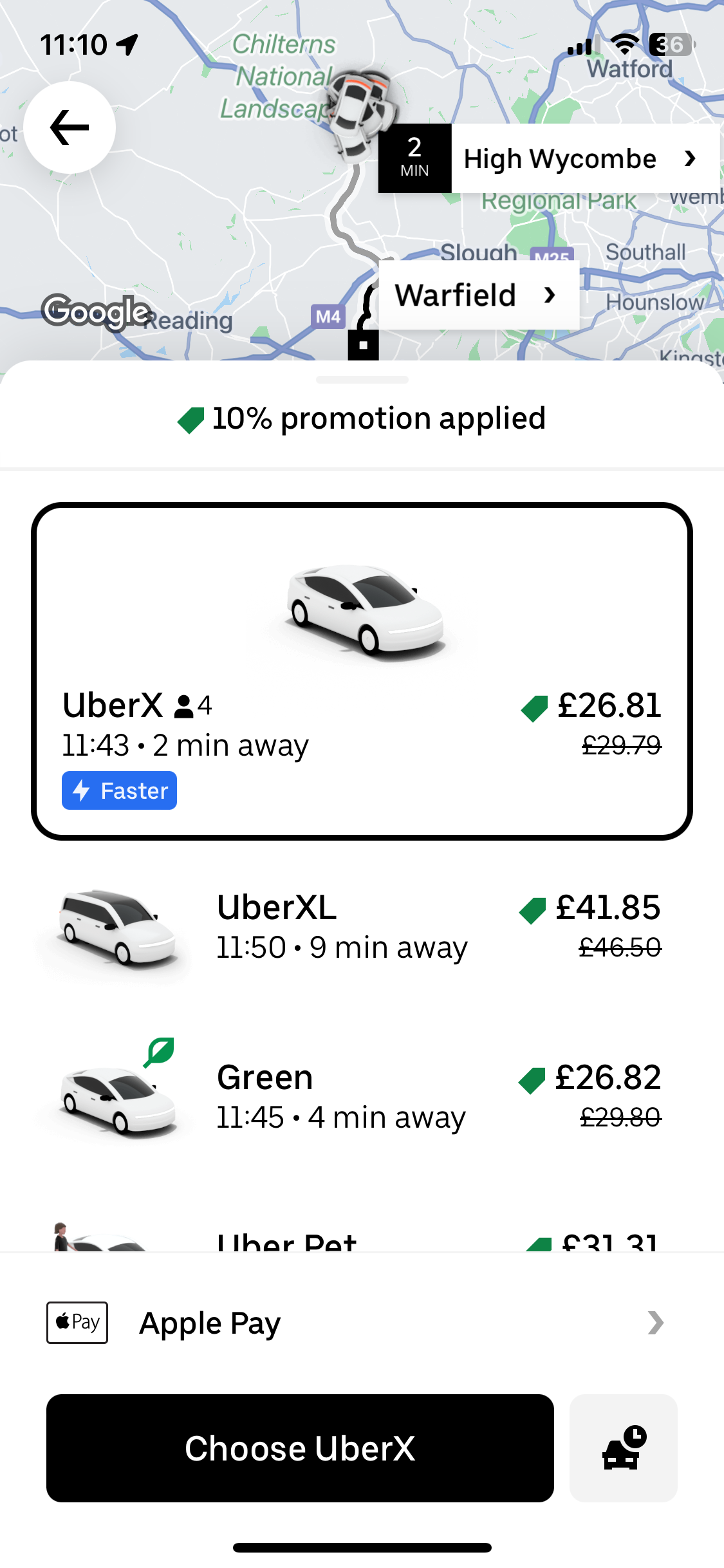The width and height of the screenshot is (724, 1568).
Task: Tap the 10% promotion applied banner
Action: (362, 419)
